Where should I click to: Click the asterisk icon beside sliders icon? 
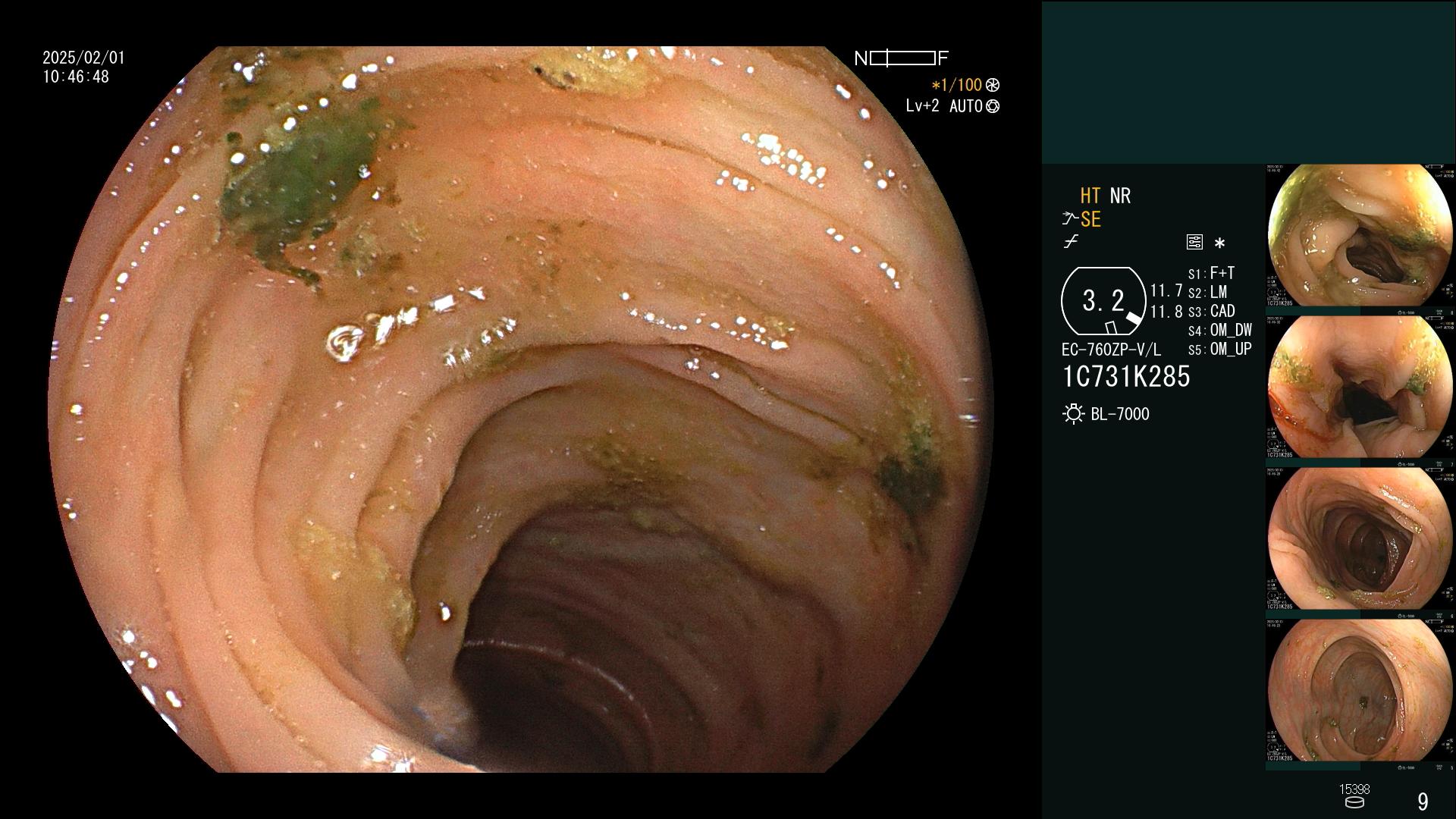(1219, 243)
